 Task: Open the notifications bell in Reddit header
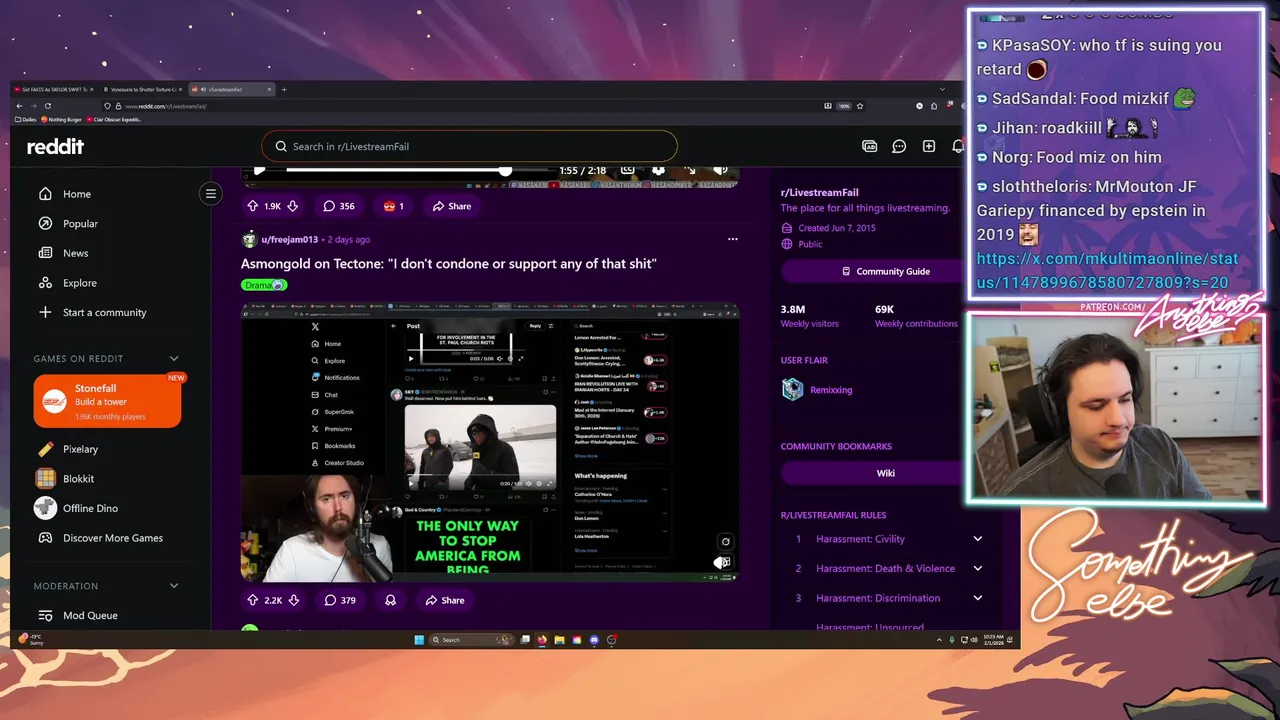coord(957,146)
